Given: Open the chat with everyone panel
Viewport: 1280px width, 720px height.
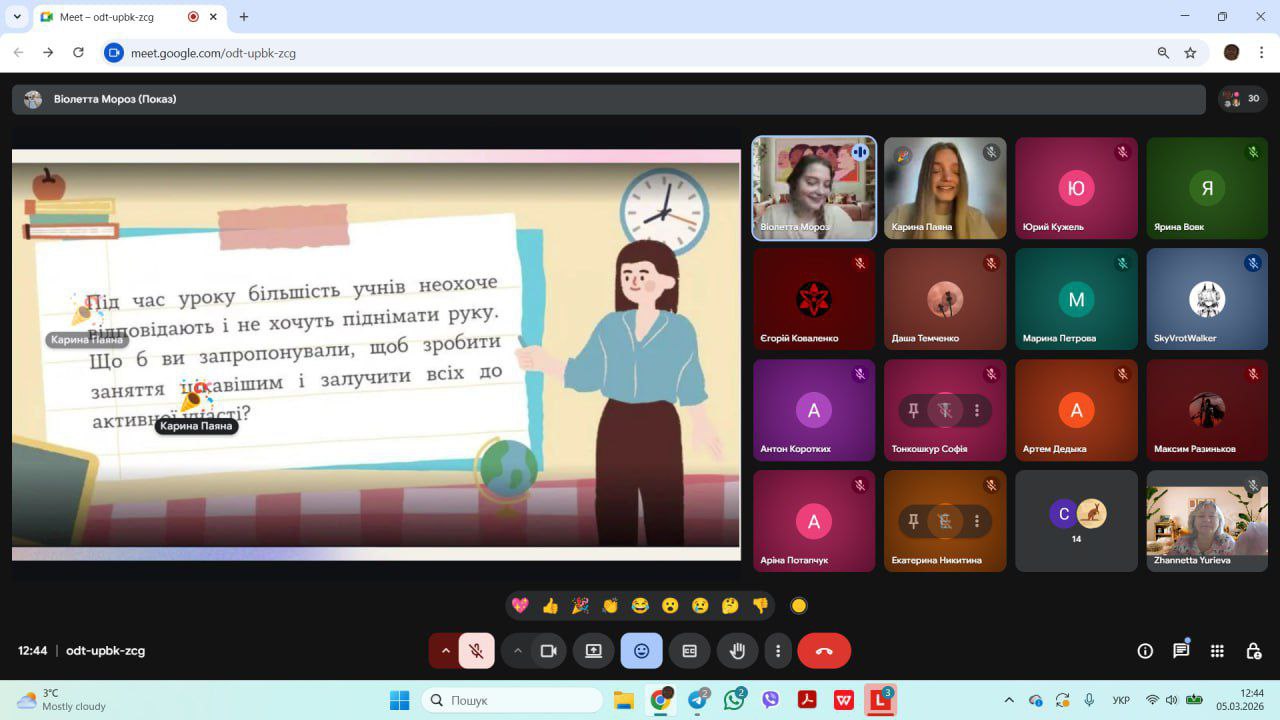Looking at the screenshot, I should click(1181, 651).
